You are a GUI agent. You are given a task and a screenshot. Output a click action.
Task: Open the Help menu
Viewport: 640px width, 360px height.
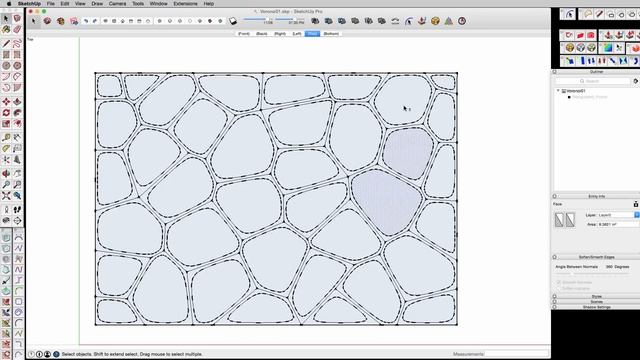click(x=209, y=4)
